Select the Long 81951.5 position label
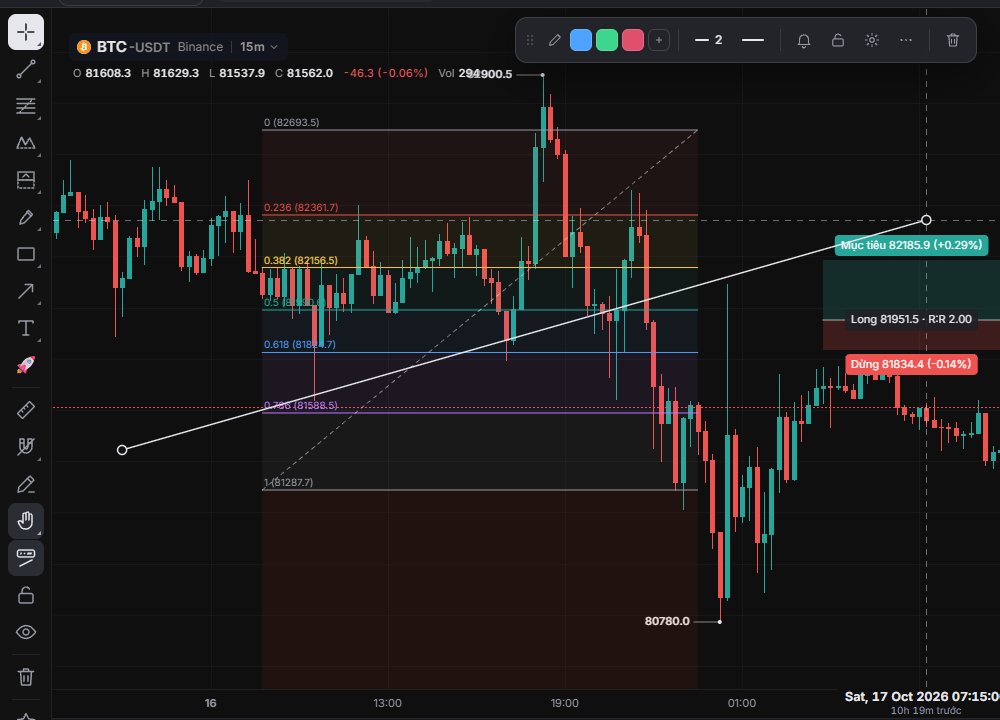The image size is (1000, 720). (x=911, y=319)
